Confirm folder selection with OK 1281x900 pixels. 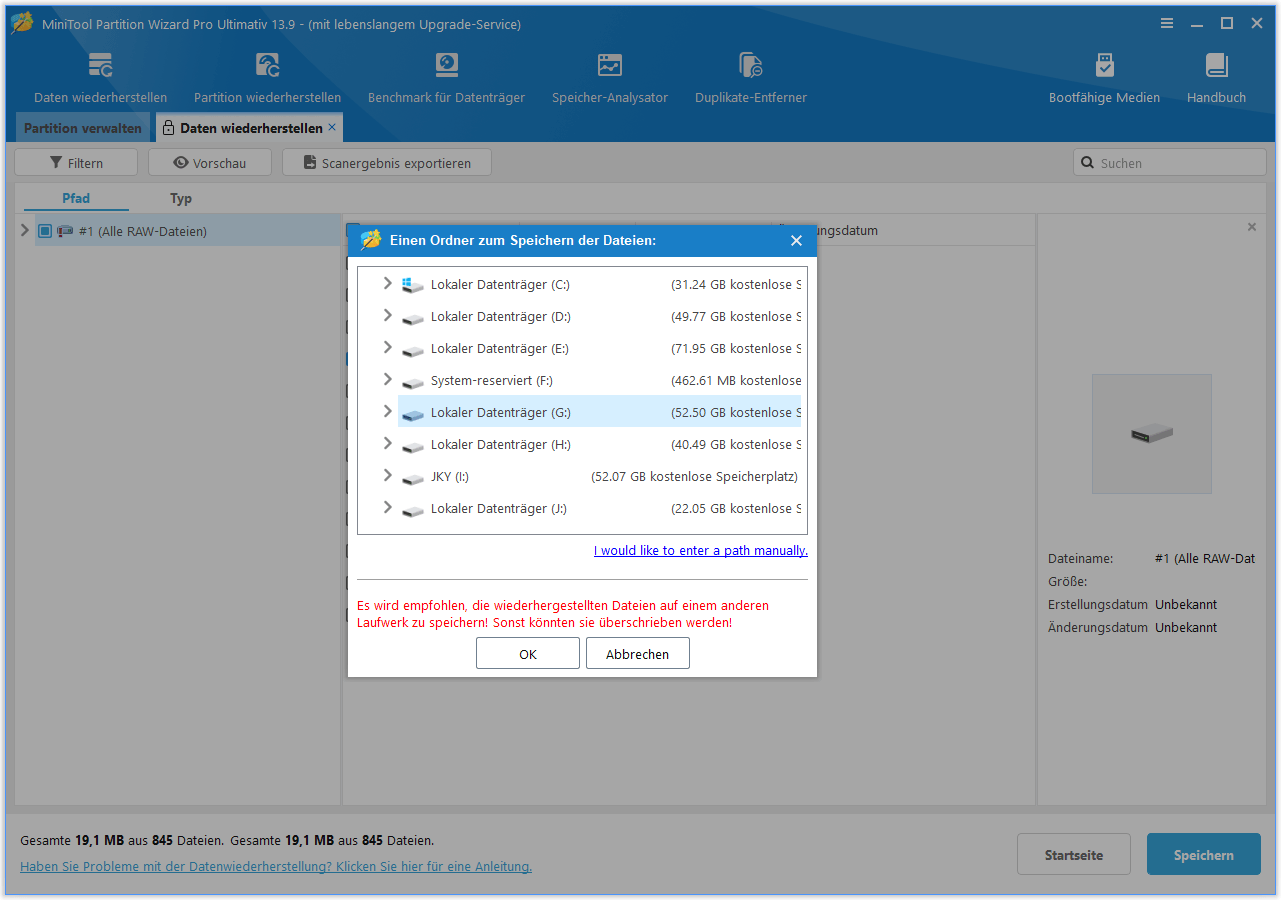click(528, 654)
